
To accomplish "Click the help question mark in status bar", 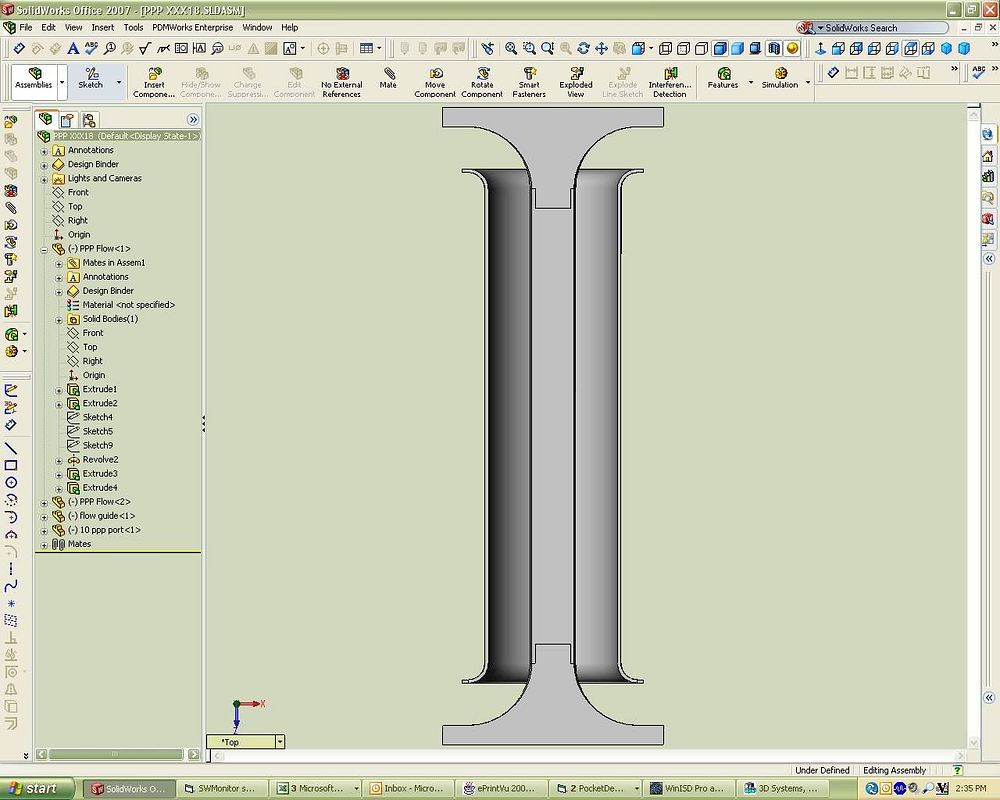I will point(957,770).
